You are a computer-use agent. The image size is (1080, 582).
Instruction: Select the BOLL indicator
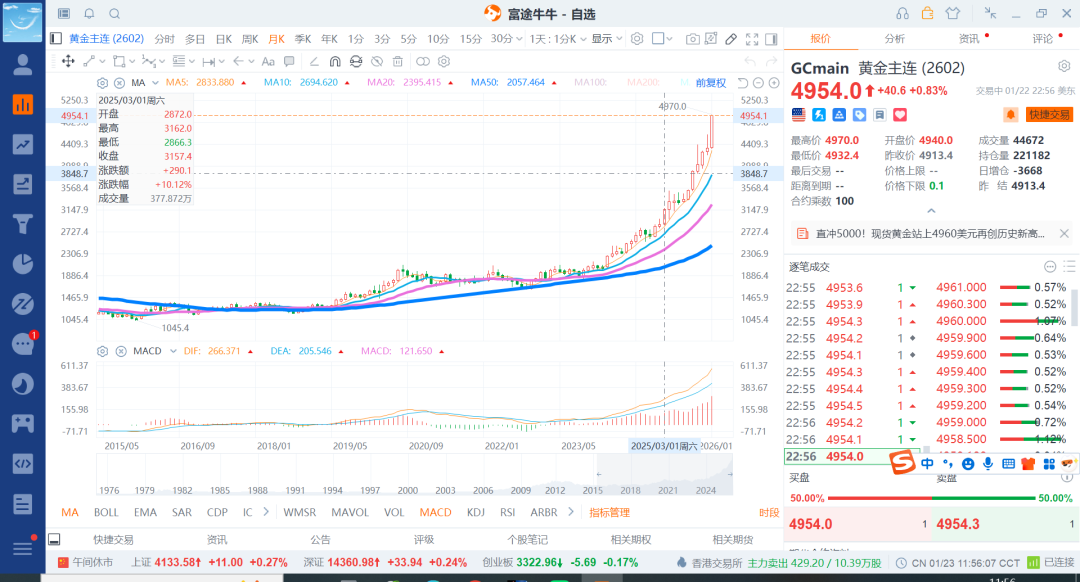point(106,512)
